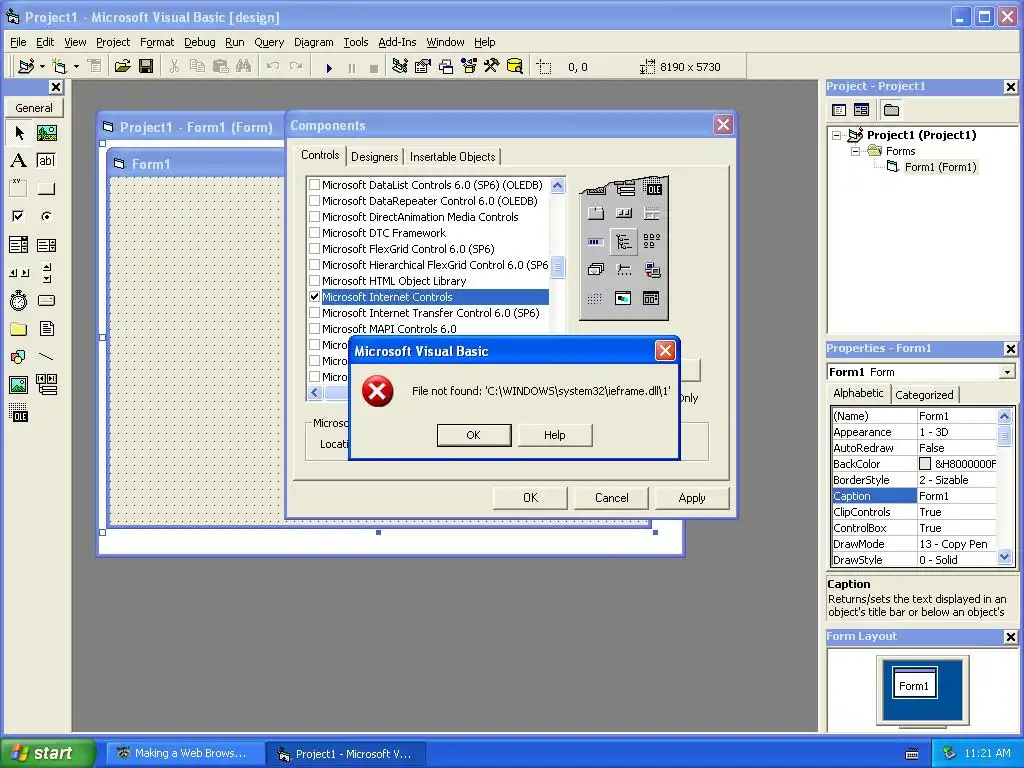Screen dimensions: 1024x768
Task: Select the Timer tool in toolbox
Action: pyautogui.click(x=19, y=300)
